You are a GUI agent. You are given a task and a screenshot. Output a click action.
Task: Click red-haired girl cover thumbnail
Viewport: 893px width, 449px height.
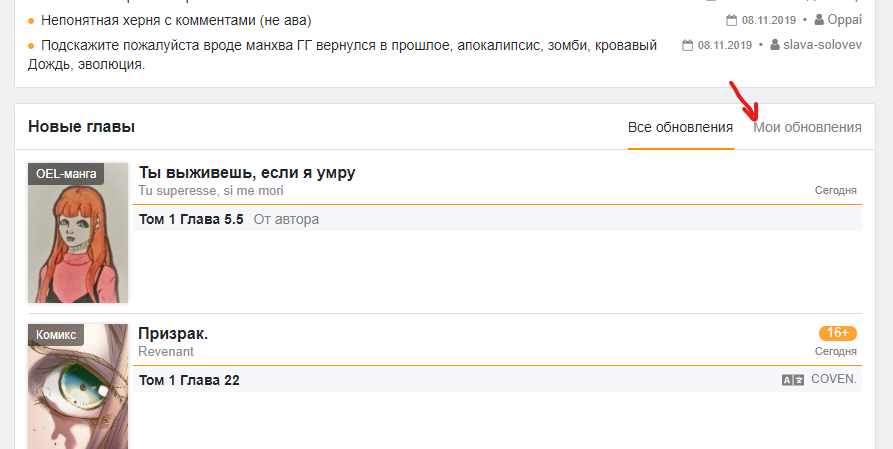(x=78, y=233)
